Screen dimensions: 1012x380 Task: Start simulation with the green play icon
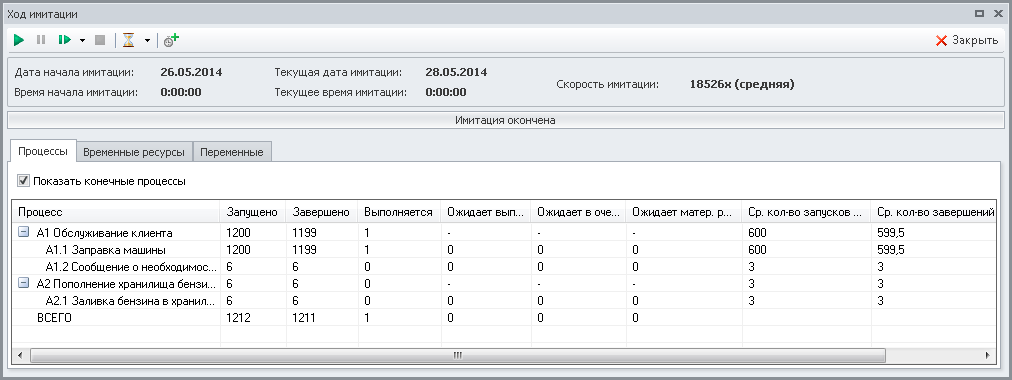pyautogui.click(x=19, y=40)
